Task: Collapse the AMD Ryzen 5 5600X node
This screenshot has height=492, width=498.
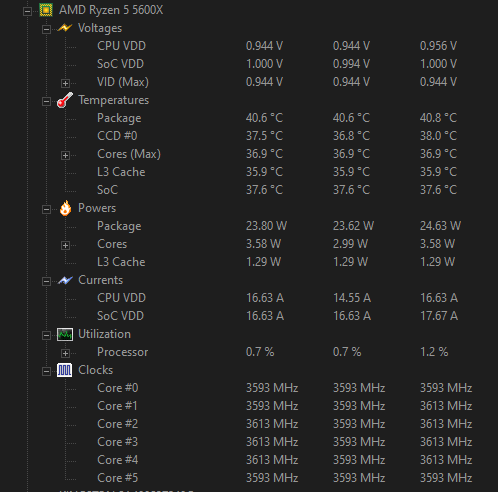Action: pos(27,12)
